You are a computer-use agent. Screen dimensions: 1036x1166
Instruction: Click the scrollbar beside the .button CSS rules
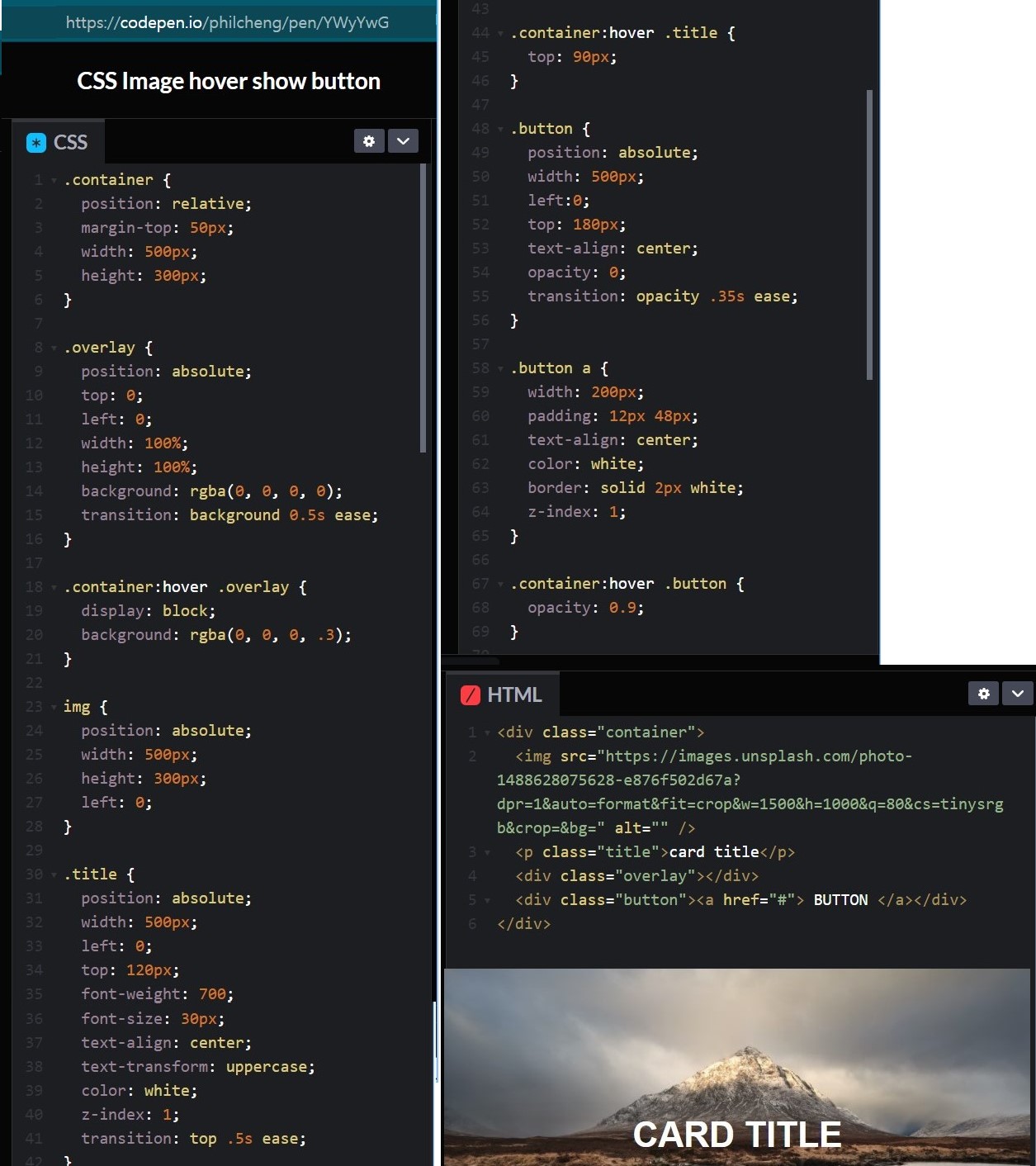[x=869, y=235]
